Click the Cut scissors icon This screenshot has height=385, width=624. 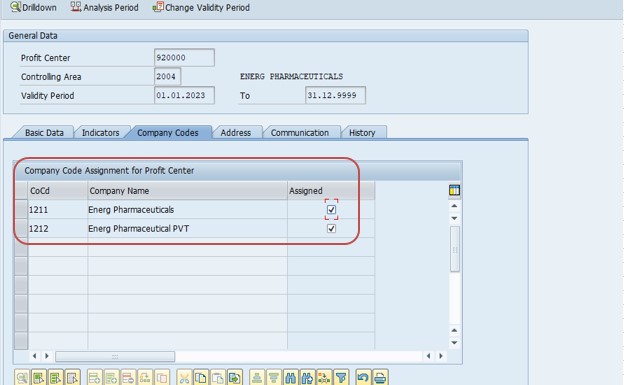coord(184,377)
